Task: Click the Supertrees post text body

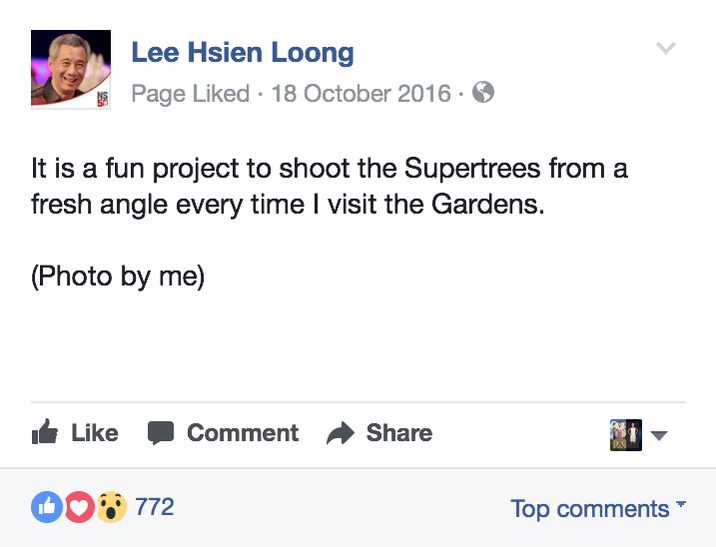Action: (x=329, y=186)
